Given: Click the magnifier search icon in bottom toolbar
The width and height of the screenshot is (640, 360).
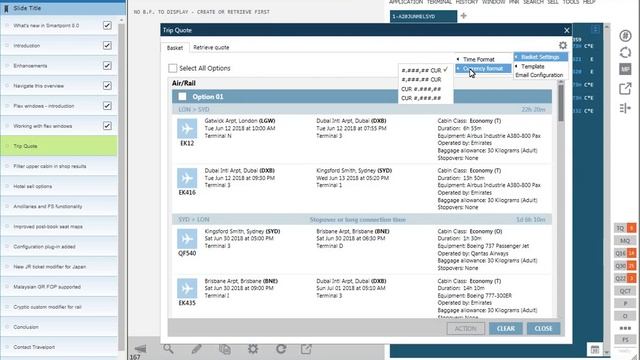Looking at the screenshot, I should [x=168, y=349].
